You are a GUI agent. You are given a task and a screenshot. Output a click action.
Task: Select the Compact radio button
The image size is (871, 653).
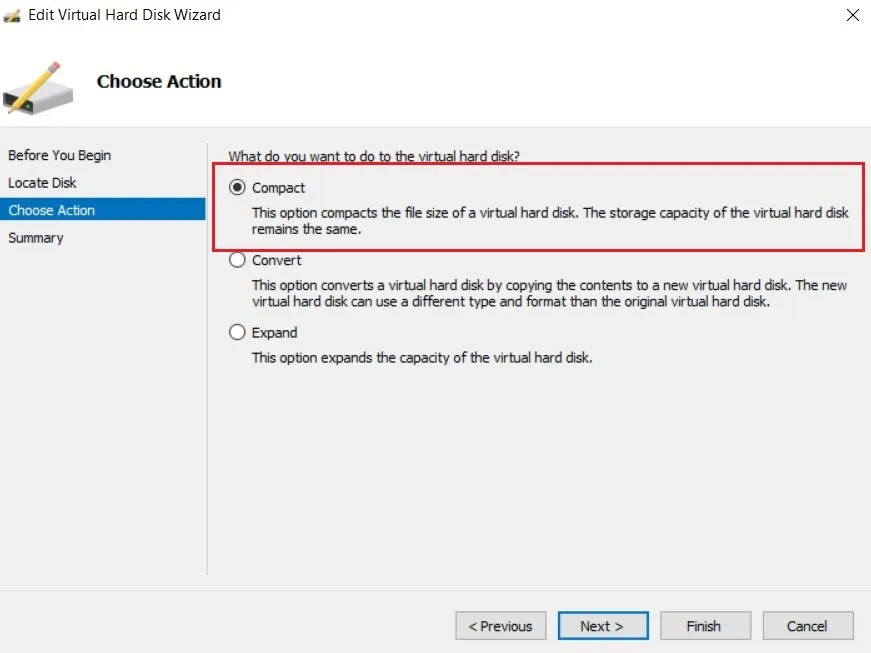237,188
